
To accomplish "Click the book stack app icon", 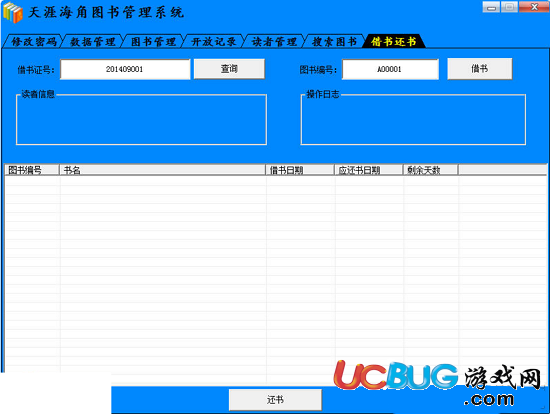I will point(13,12).
